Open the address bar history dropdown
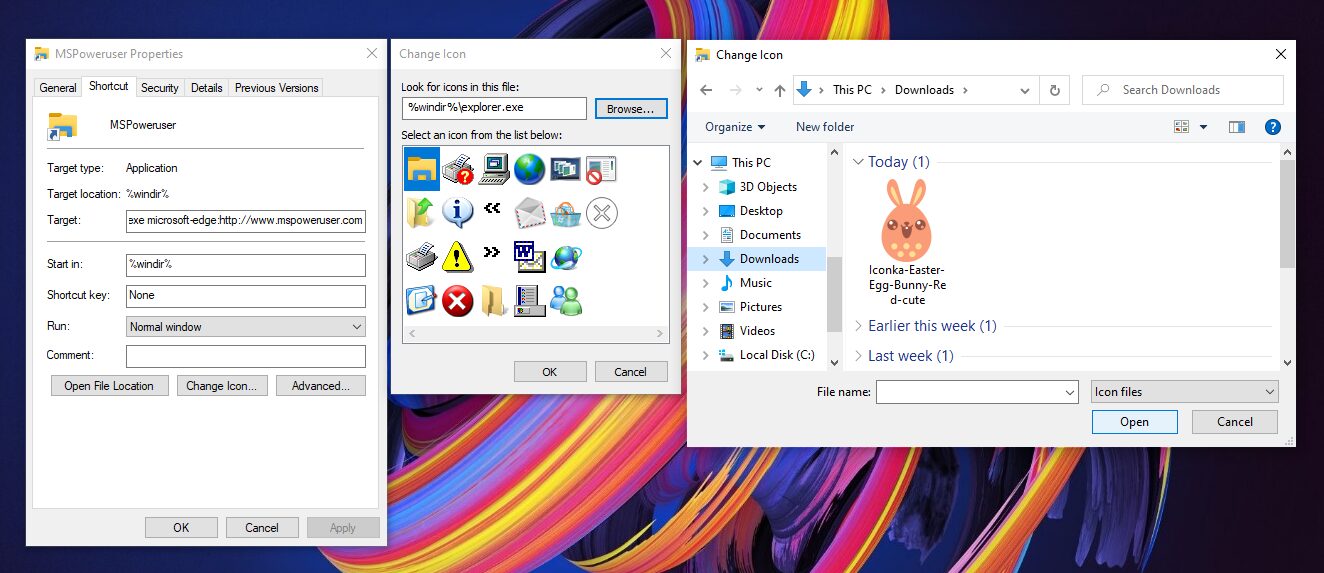1324x573 pixels. [1025, 90]
